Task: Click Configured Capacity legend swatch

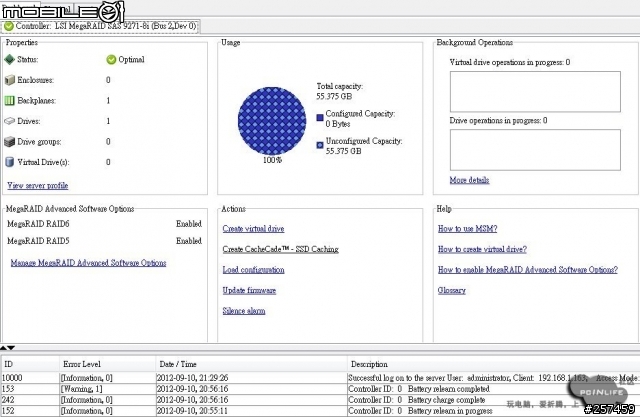Action: click(320, 118)
